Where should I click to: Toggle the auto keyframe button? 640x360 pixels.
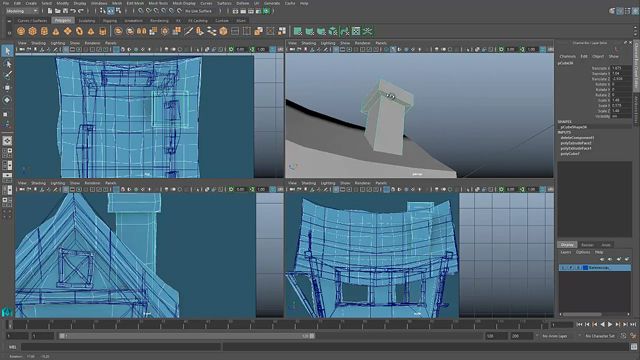click(633, 336)
